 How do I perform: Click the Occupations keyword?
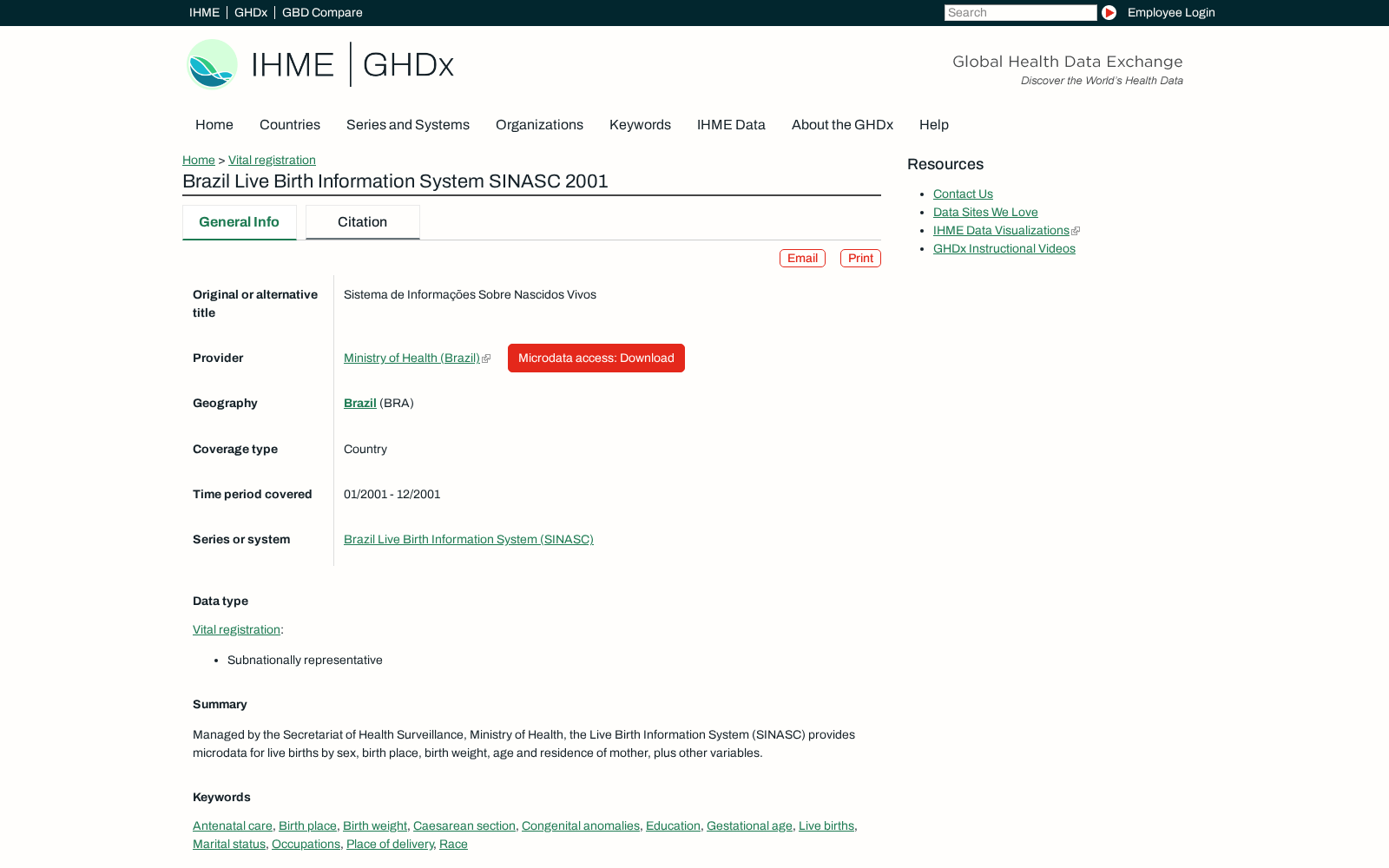click(306, 845)
